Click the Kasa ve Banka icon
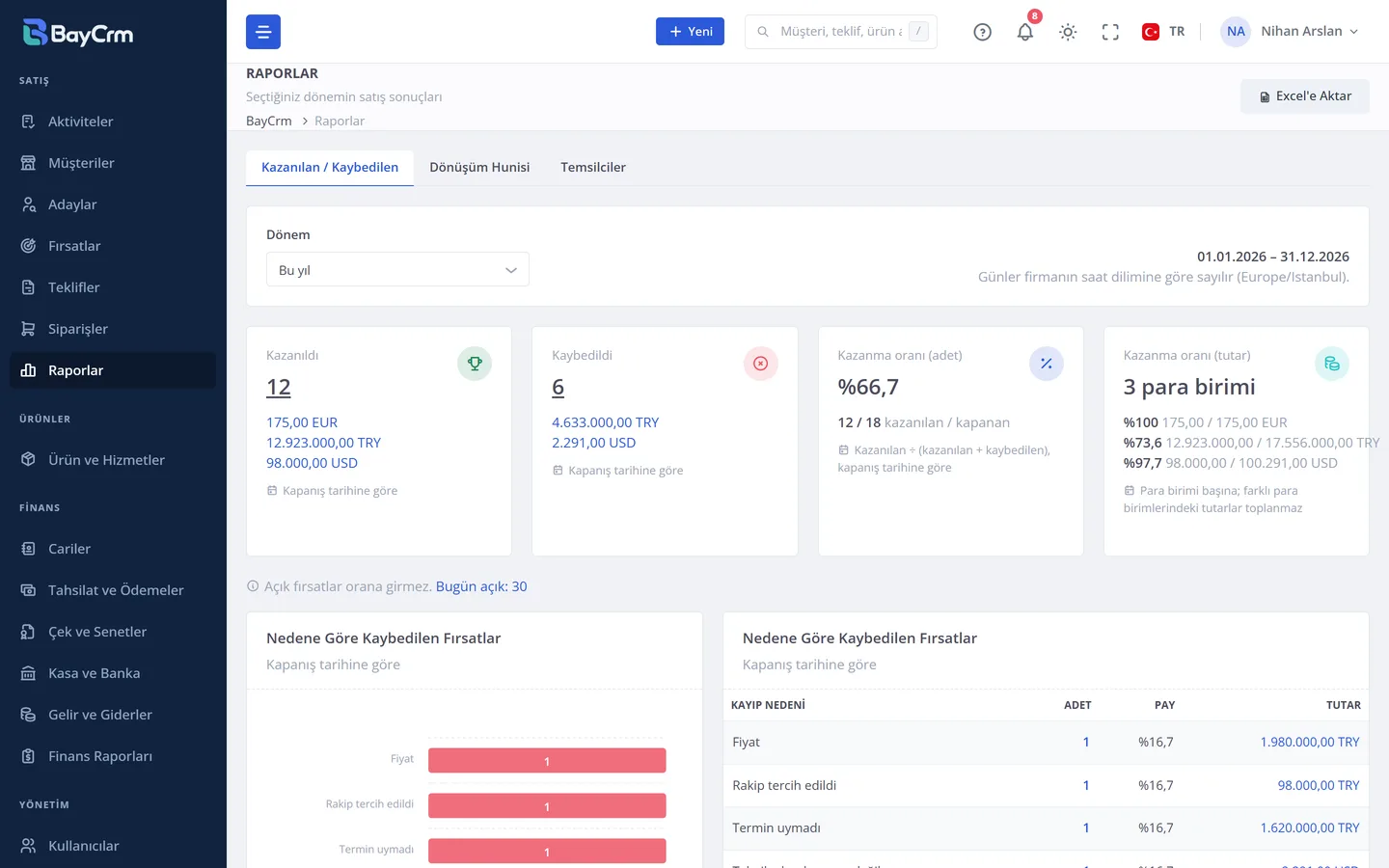The image size is (1389, 868). (29, 673)
